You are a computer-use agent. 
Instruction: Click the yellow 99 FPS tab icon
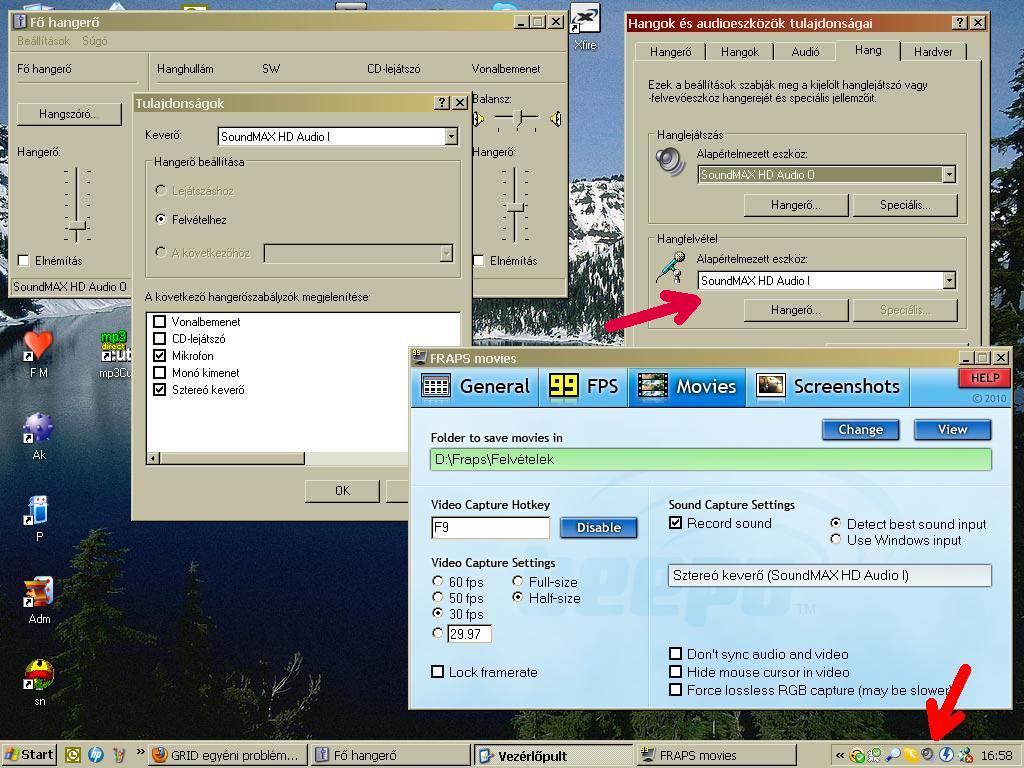tap(563, 386)
